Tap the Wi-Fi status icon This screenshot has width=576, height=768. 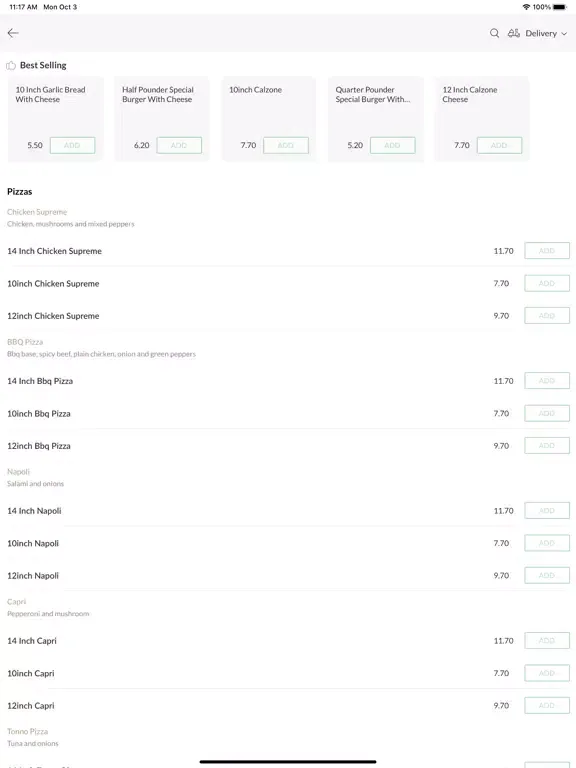(x=527, y=7)
